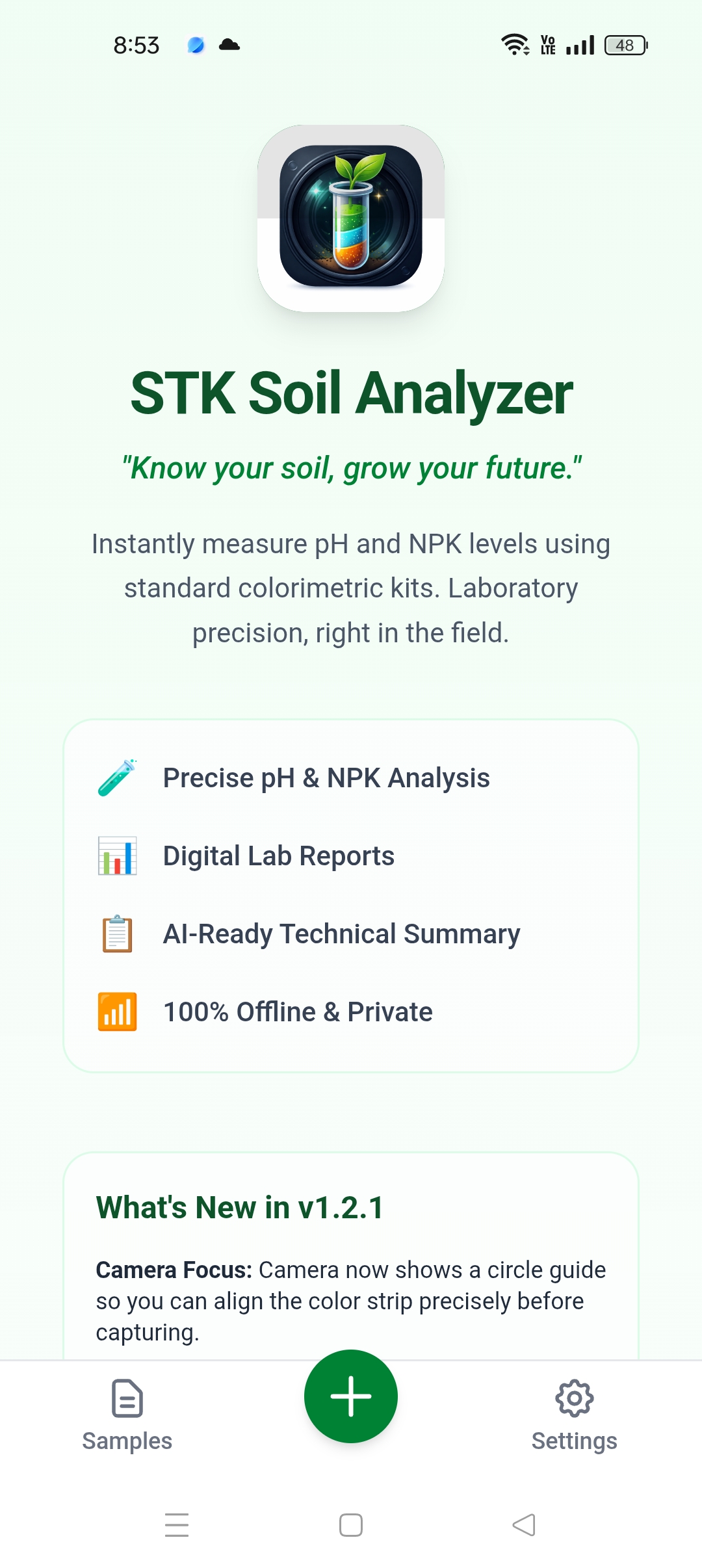This screenshot has width=702, height=1568.
Task: Tap the Precise pH & NPK Analysis label
Action: point(326,777)
